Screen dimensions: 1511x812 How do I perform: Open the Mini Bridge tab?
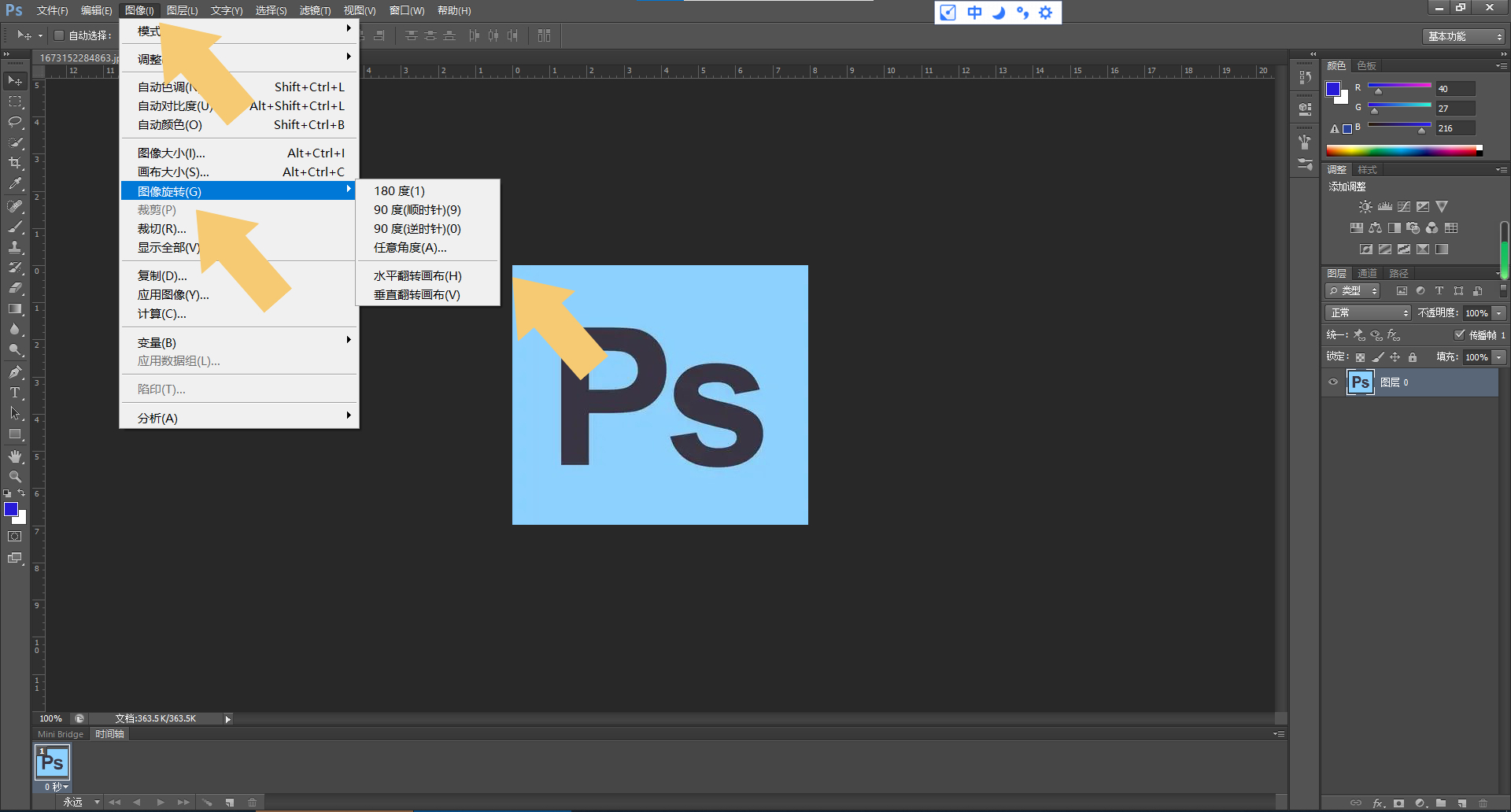61,734
